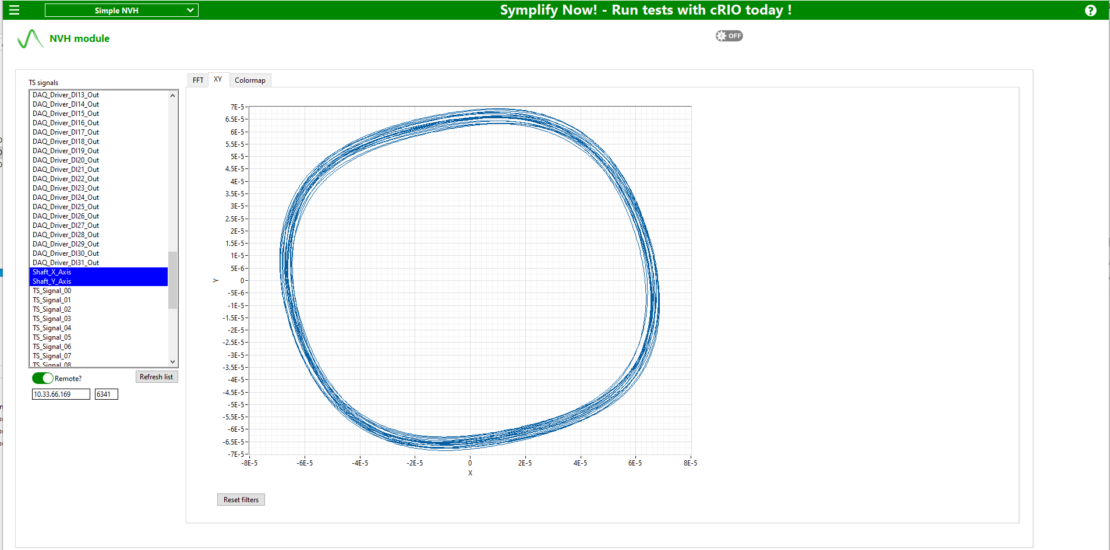Click the TS signals list scrollbar thumb

173,280
